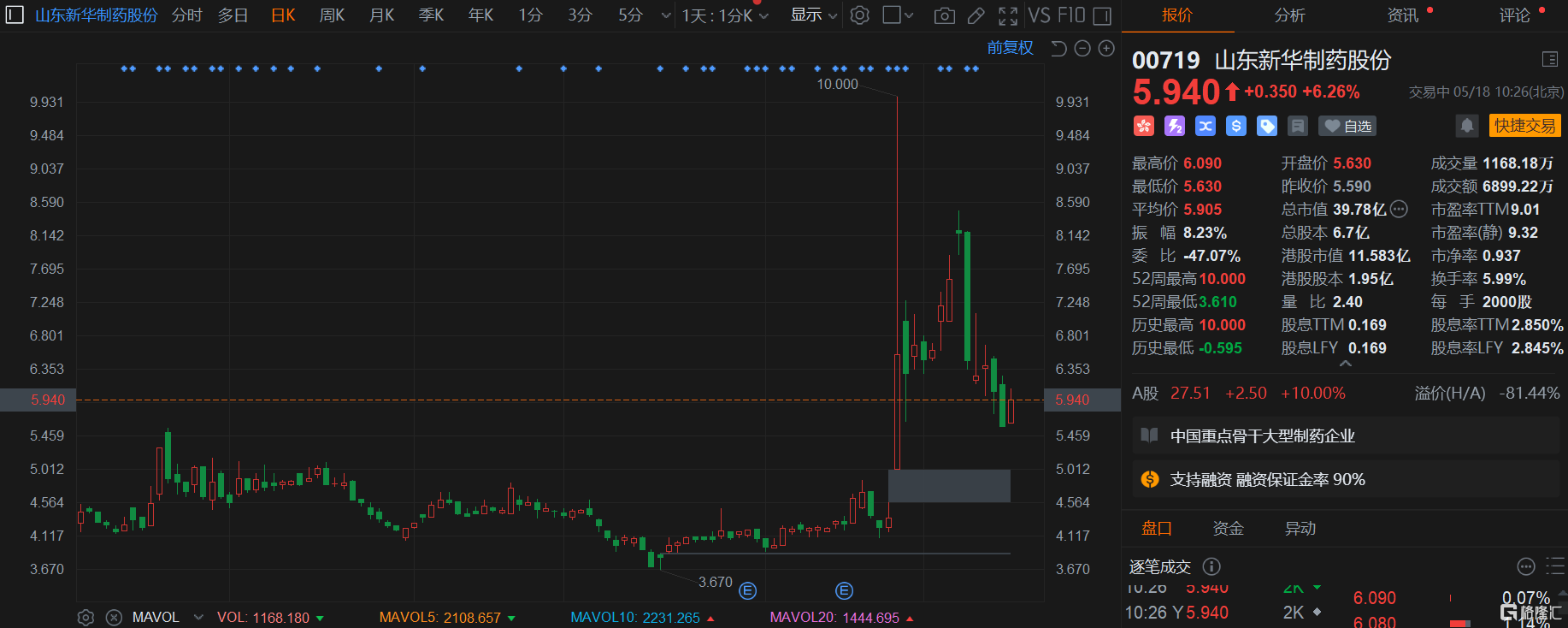1568x628 pixels.
Task: Click the first earnings E marker
Action: coord(747,590)
